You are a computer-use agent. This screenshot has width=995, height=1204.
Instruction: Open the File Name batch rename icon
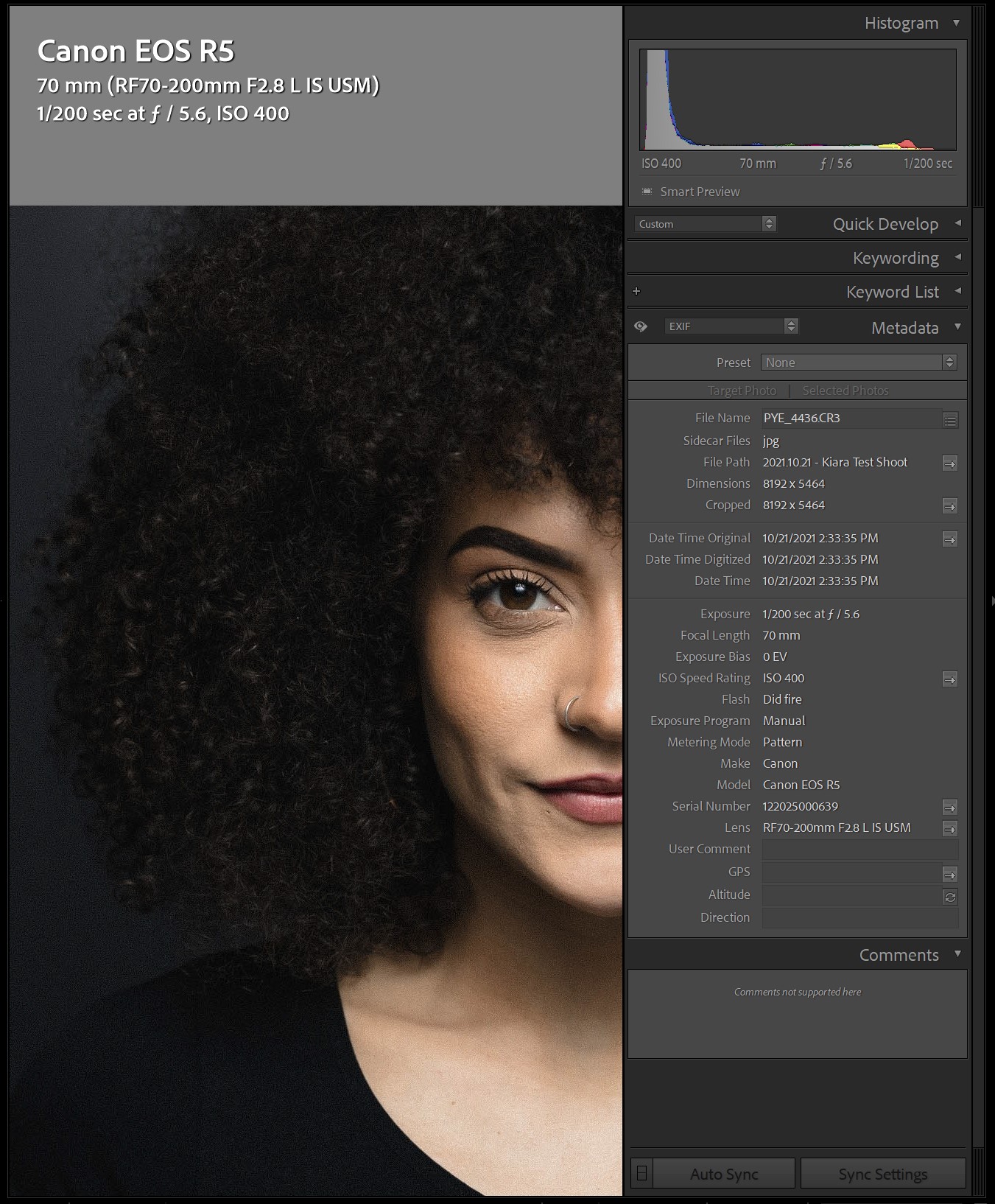950,420
